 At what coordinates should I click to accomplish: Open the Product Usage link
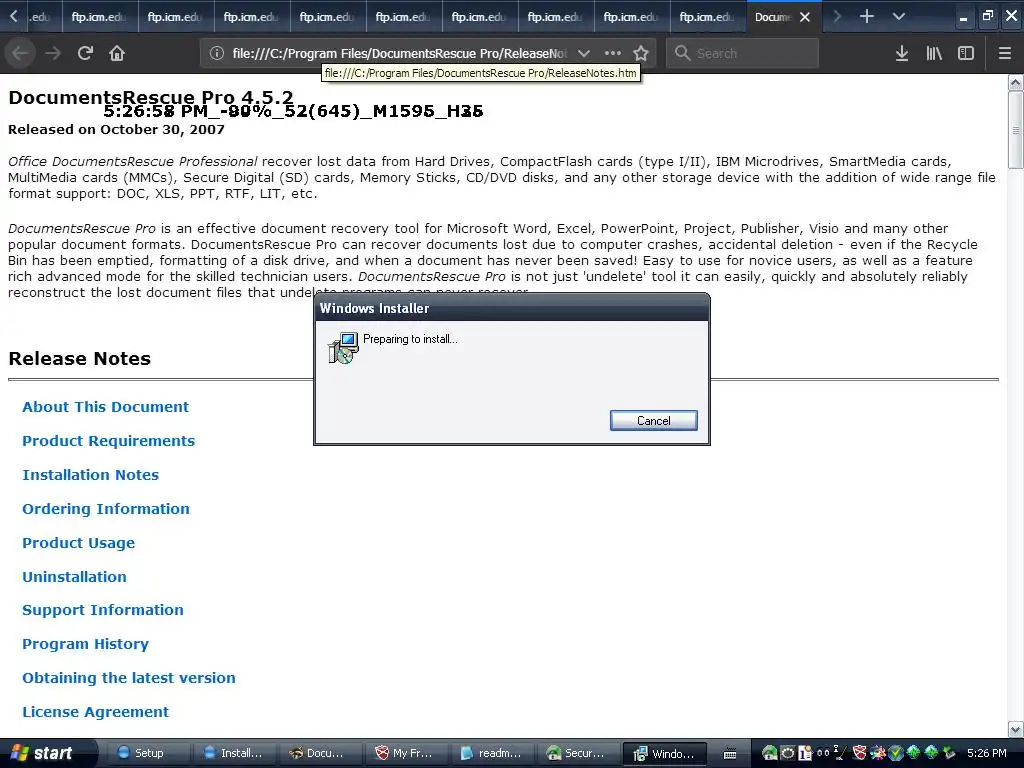(x=79, y=543)
